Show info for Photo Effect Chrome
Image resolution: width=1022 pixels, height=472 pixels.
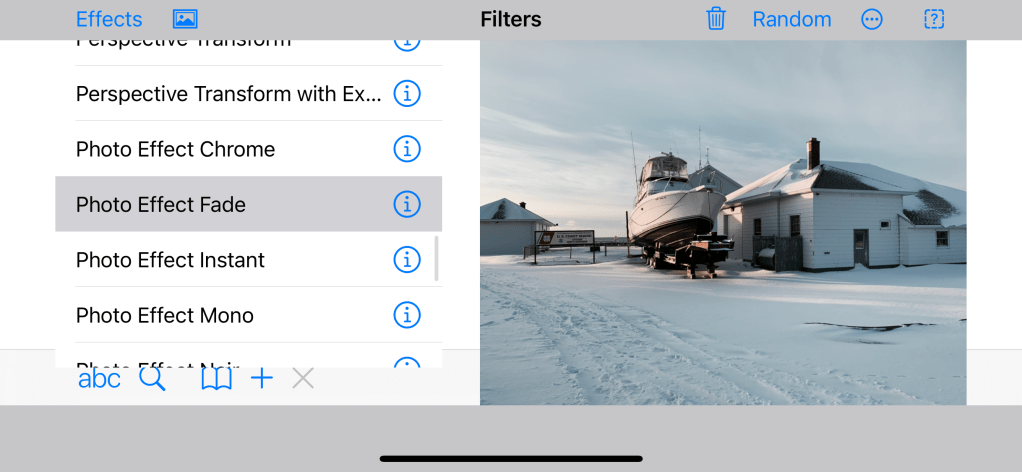[x=406, y=149]
